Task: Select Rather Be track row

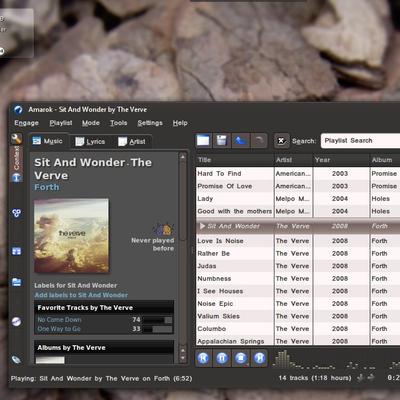Action: pyautogui.click(x=298, y=253)
